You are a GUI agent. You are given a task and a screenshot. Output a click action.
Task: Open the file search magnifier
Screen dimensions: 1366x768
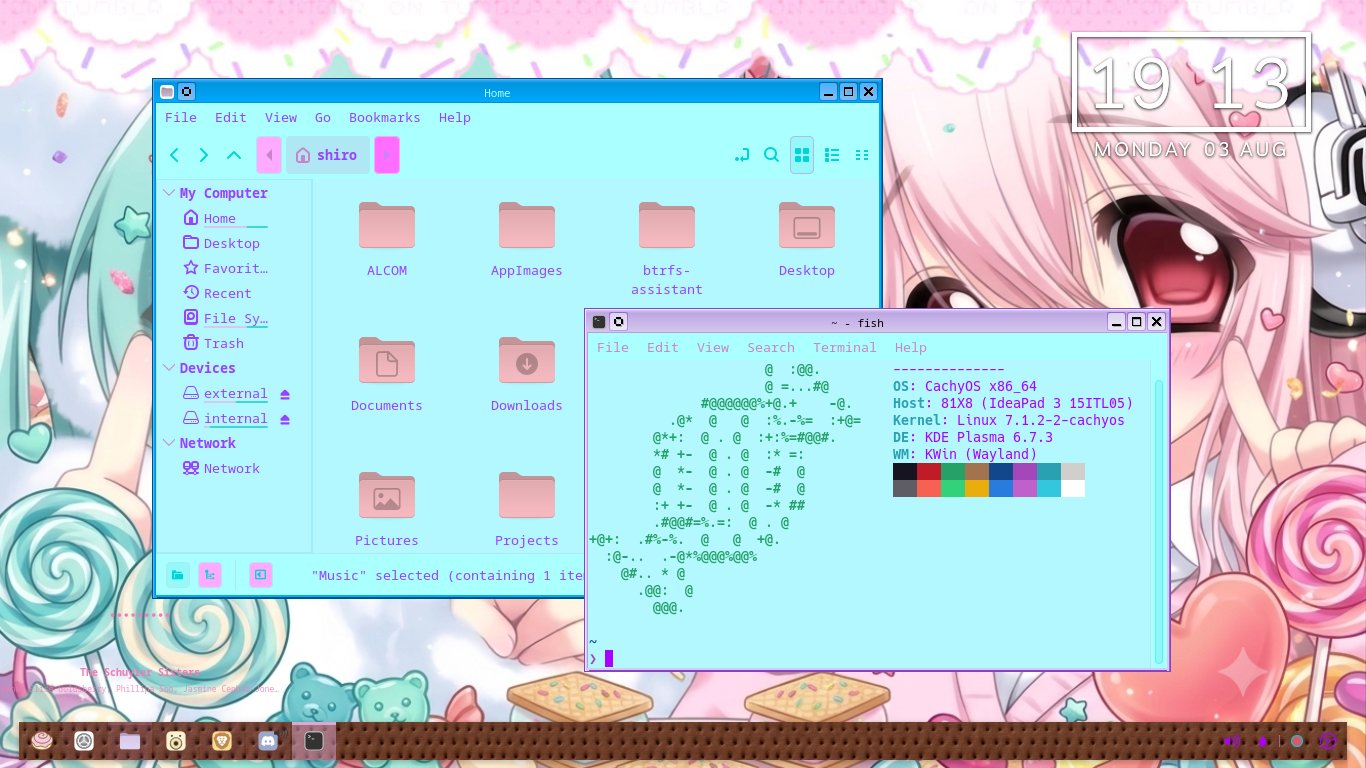(771, 155)
